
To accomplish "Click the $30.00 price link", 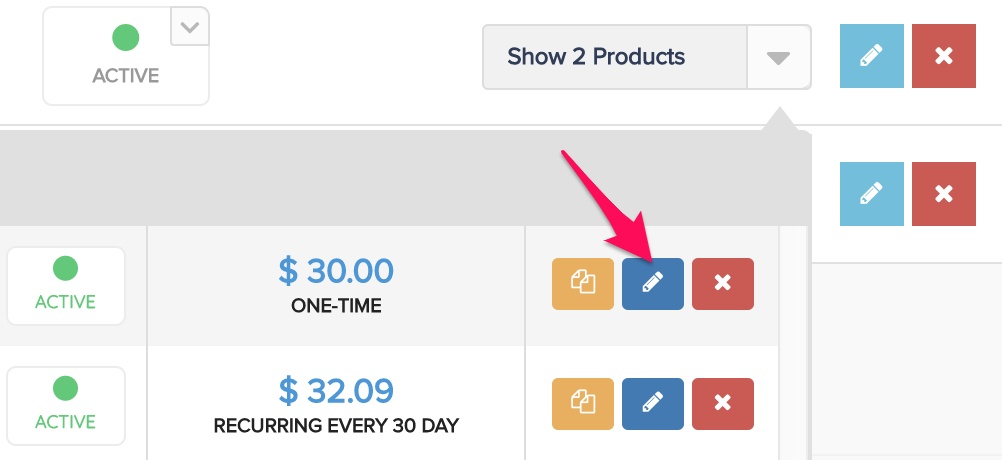I will (x=336, y=271).
